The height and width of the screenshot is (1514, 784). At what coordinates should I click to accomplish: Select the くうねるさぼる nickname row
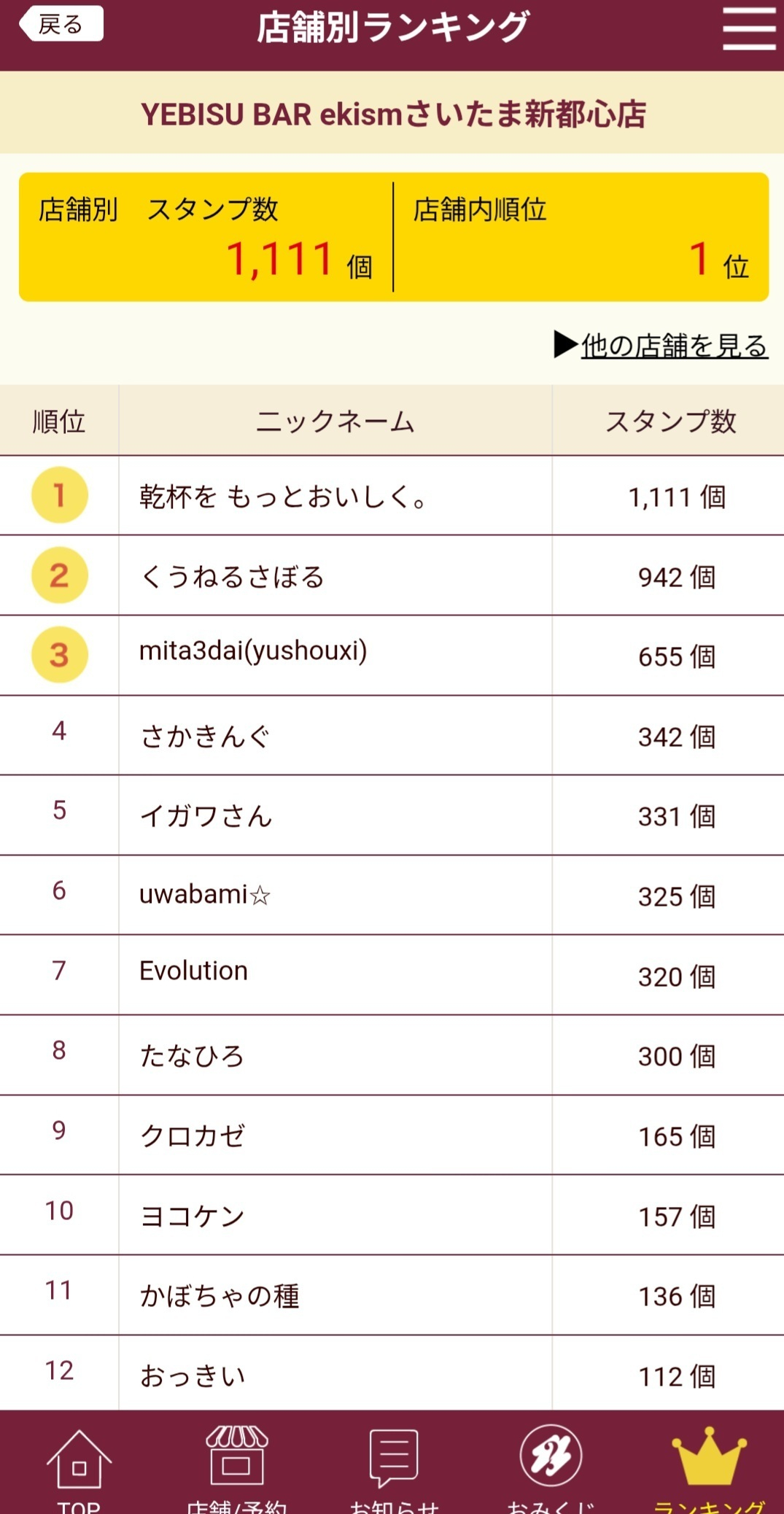coord(392,575)
